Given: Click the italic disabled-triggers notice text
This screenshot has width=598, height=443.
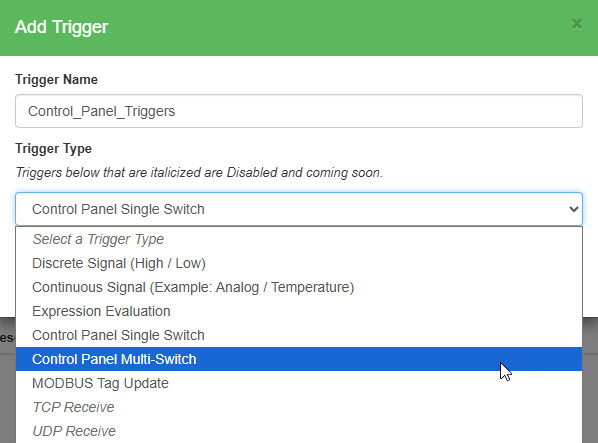Looking at the screenshot, I should click(x=199, y=173).
